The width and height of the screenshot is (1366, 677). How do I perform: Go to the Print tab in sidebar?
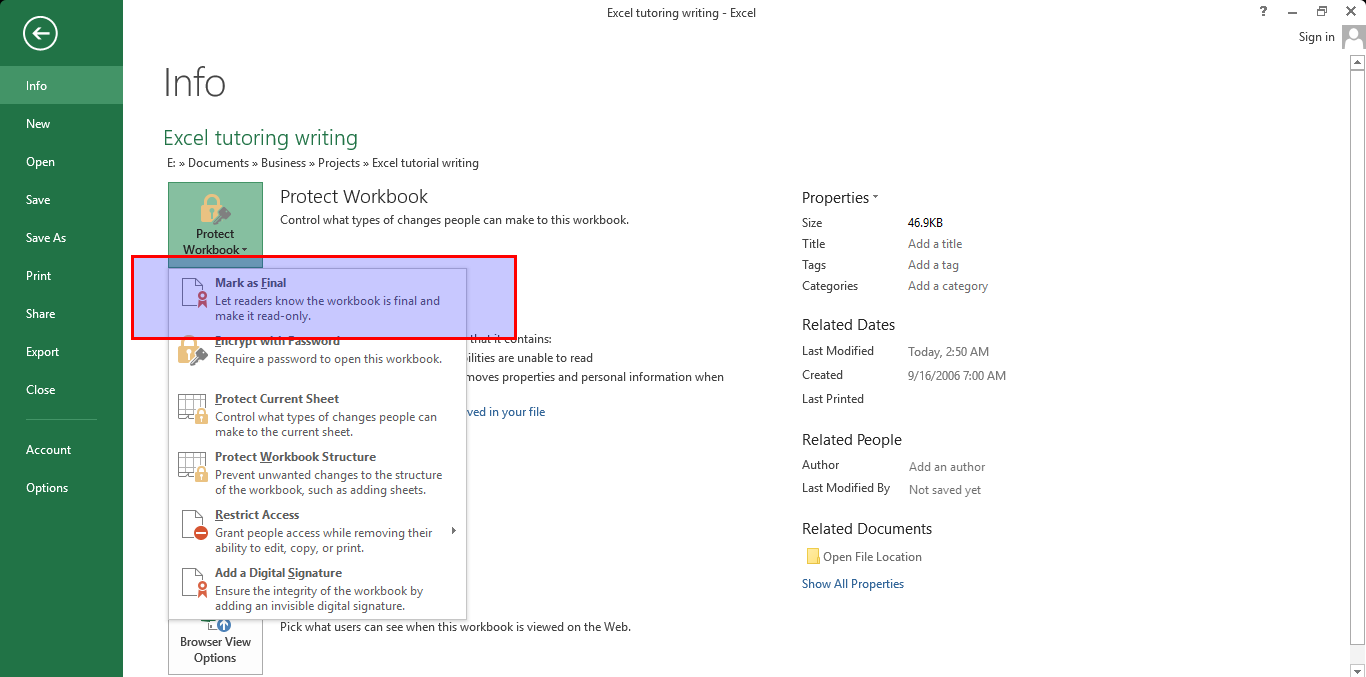click(x=39, y=276)
